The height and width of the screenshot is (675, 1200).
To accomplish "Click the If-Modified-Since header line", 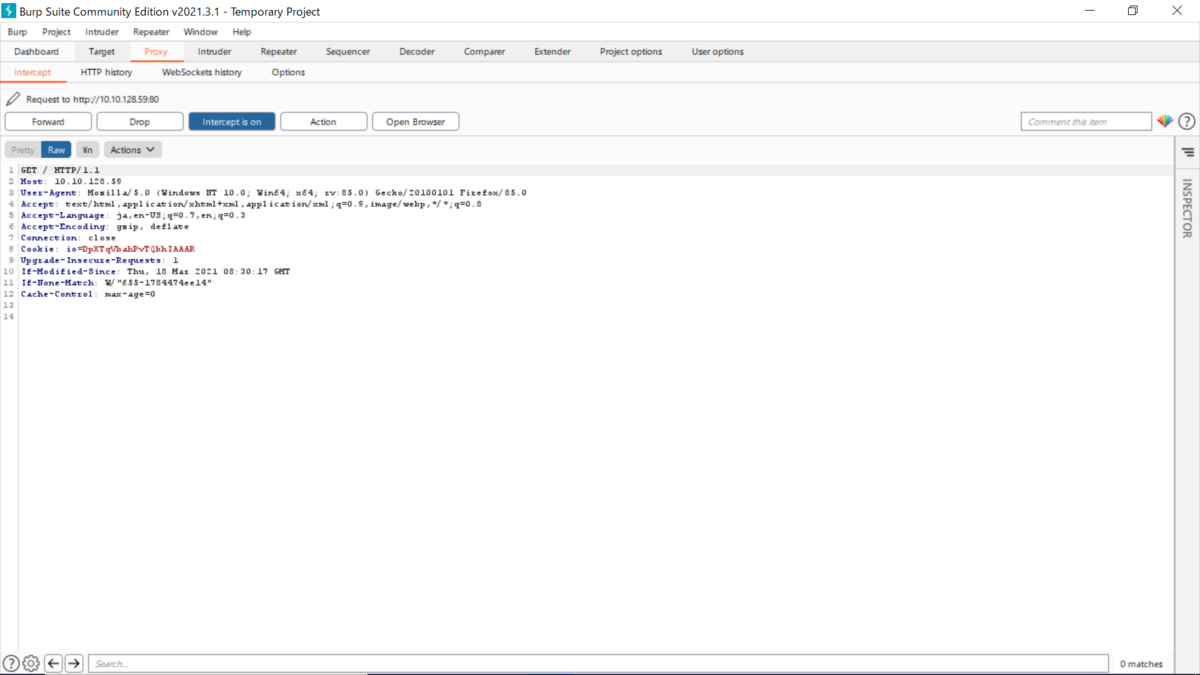I will click(x=155, y=271).
